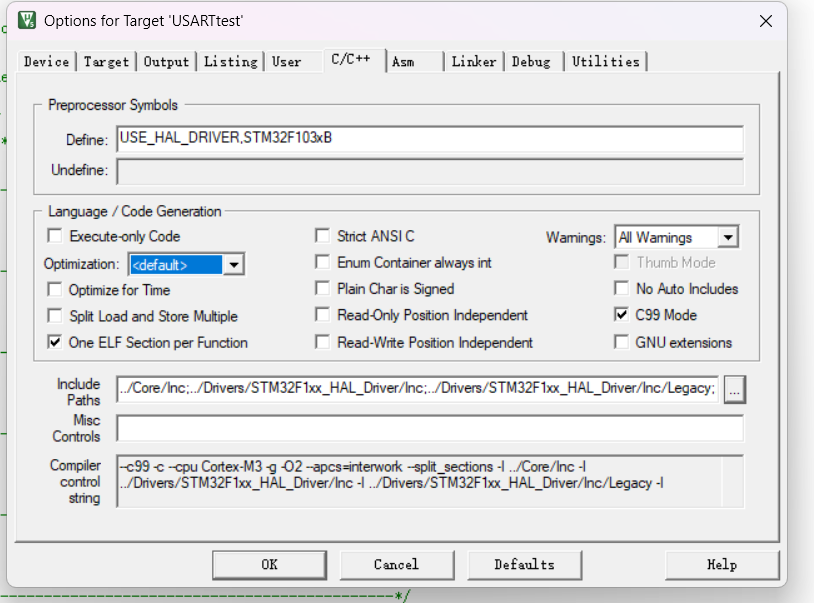Close the Options for Target dialog
This screenshot has width=814, height=603.
coord(765,21)
